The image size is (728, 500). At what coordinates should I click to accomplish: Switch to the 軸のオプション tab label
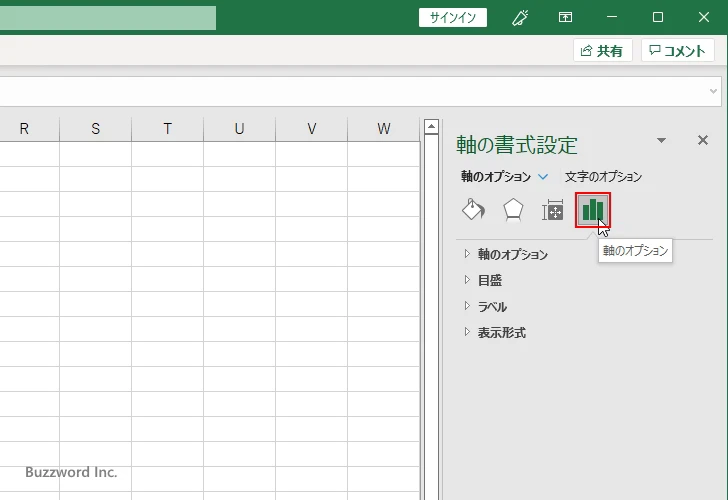coord(495,177)
